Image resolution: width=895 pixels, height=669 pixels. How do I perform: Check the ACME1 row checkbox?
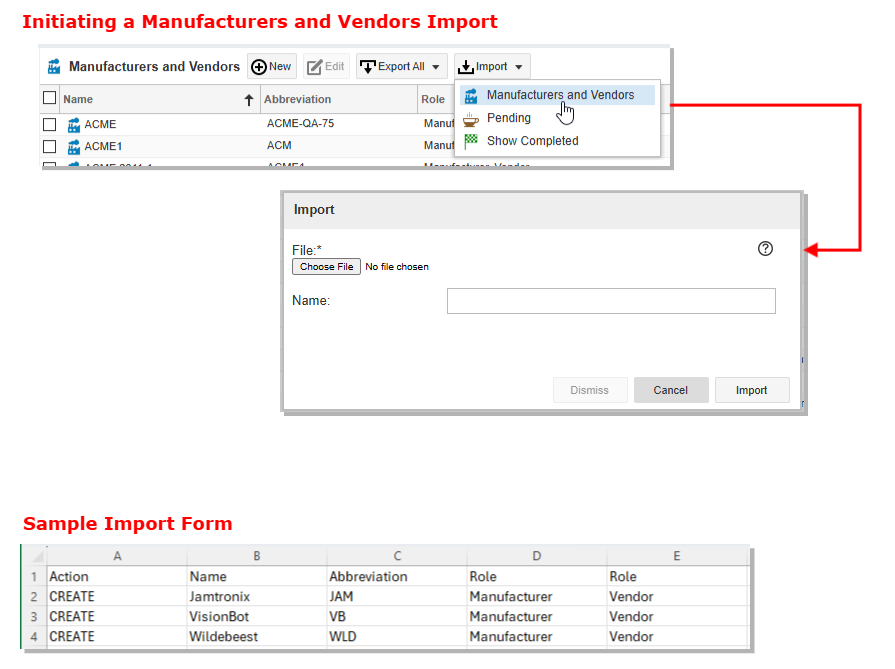tap(50, 147)
